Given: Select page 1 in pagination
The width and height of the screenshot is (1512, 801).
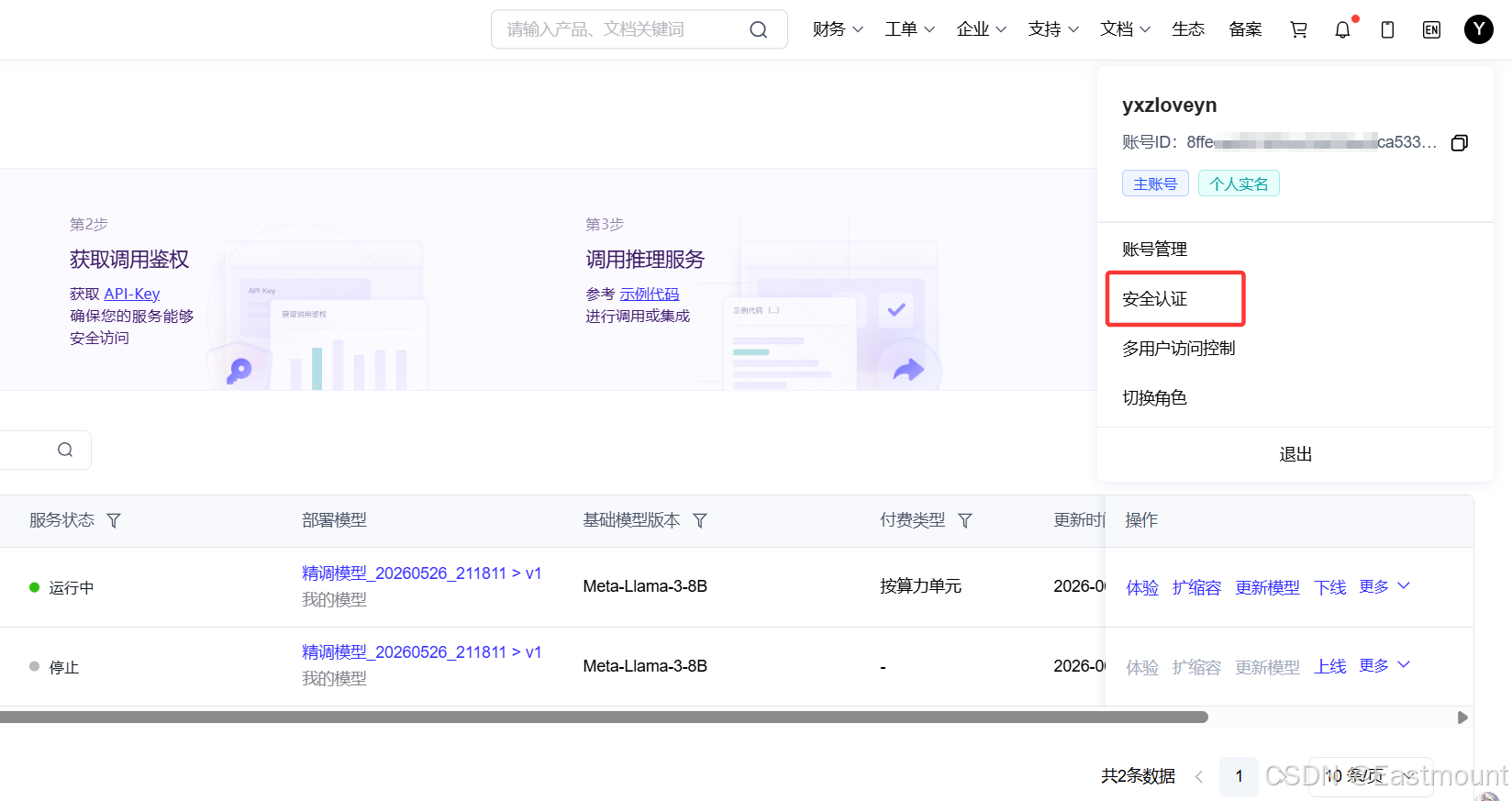Looking at the screenshot, I should click(1239, 776).
